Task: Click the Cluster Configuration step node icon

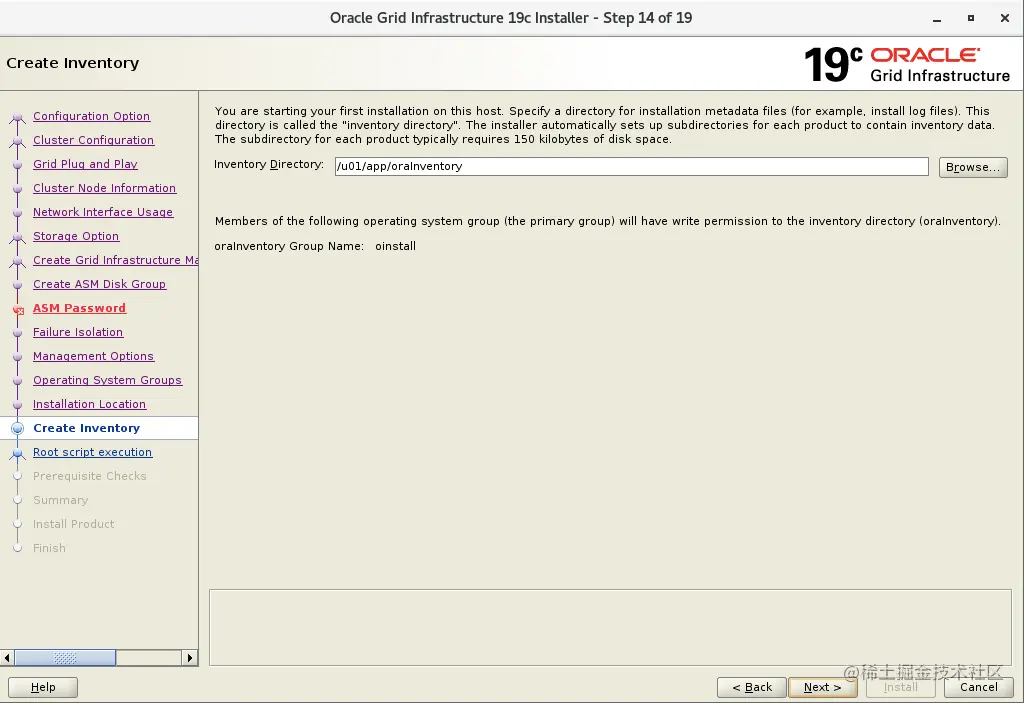Action: tap(18, 142)
